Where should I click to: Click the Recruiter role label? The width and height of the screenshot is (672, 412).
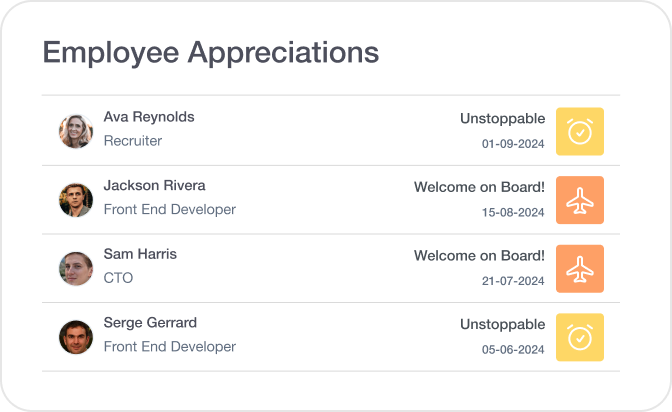pos(133,141)
